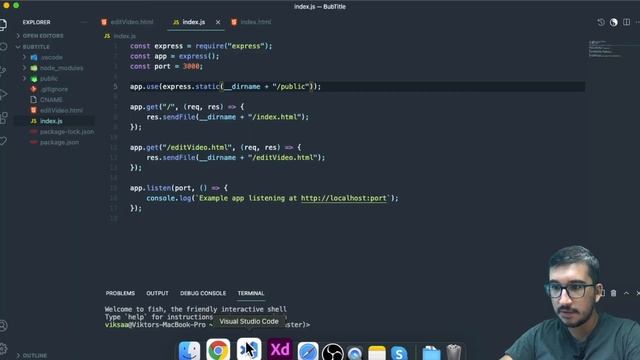Split the editor to the right
640x360 pixels.
[627, 22]
